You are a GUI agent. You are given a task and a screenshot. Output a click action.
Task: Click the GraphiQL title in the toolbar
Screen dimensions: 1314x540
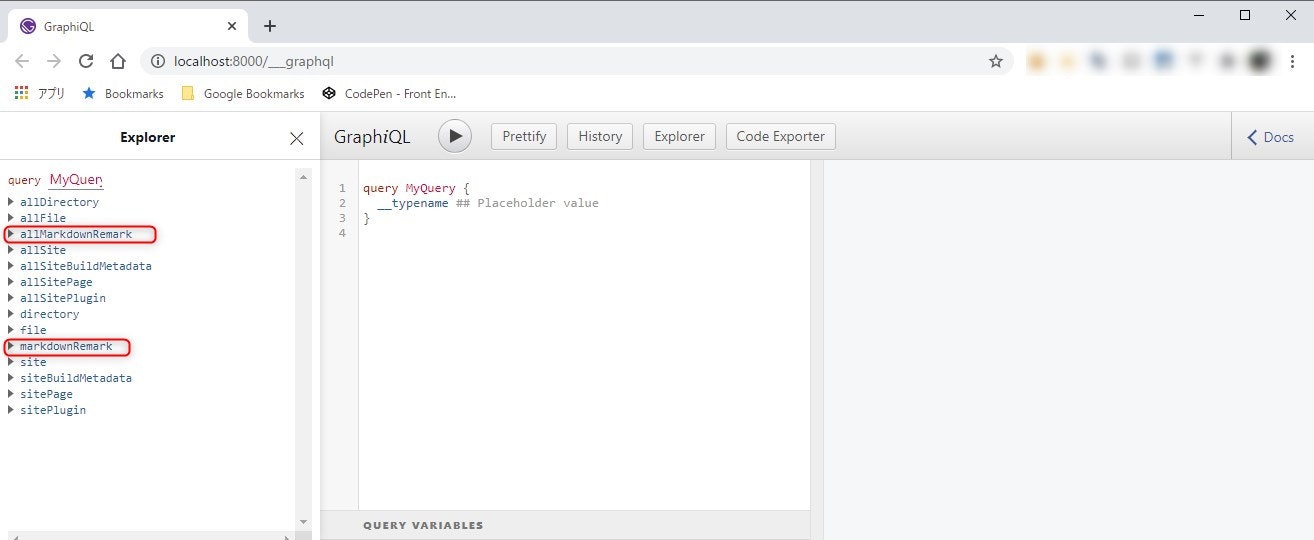click(372, 137)
